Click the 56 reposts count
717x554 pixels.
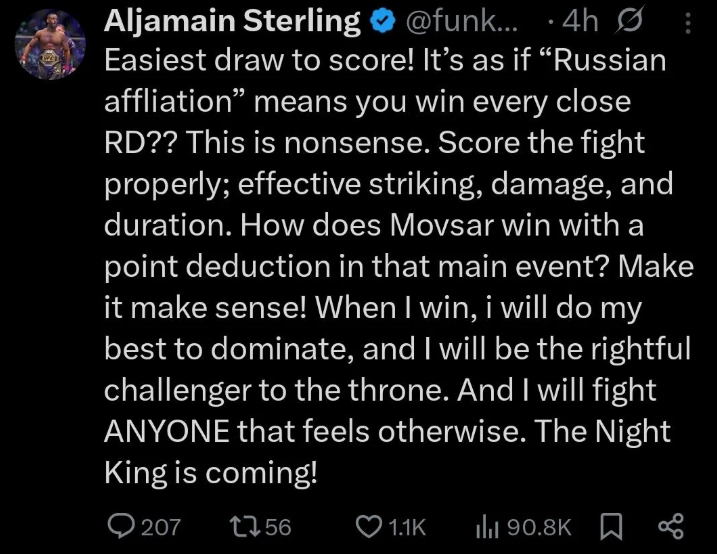pos(279,525)
